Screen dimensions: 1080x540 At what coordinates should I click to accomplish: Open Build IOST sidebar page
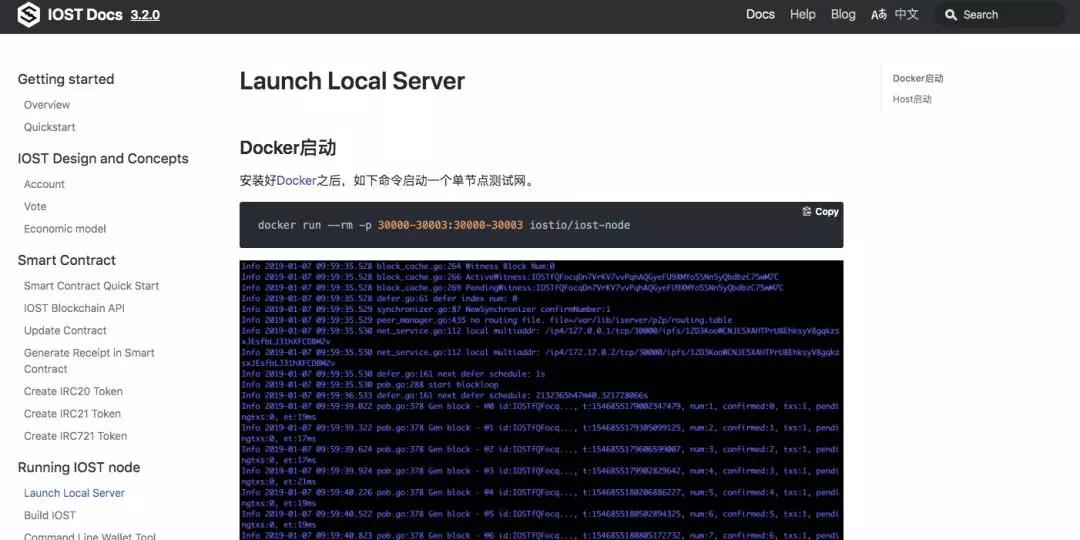[x=50, y=515]
